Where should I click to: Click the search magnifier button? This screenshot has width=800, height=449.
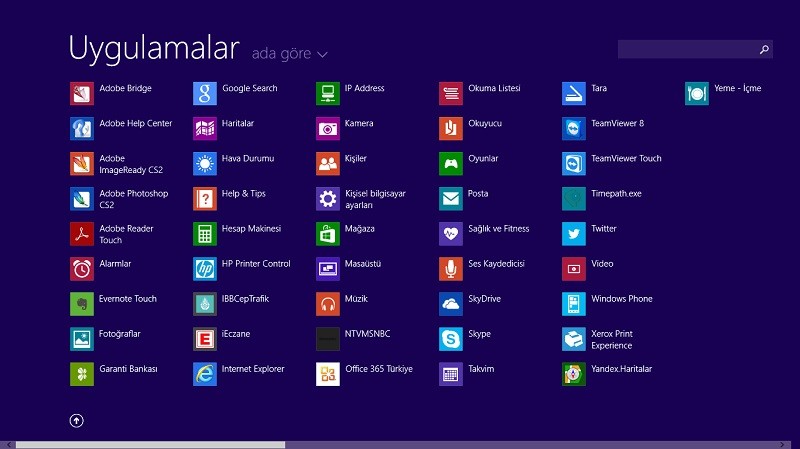764,49
